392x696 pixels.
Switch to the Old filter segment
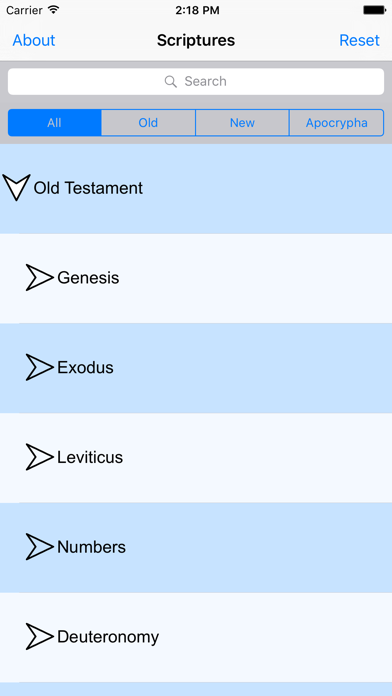tap(148, 123)
